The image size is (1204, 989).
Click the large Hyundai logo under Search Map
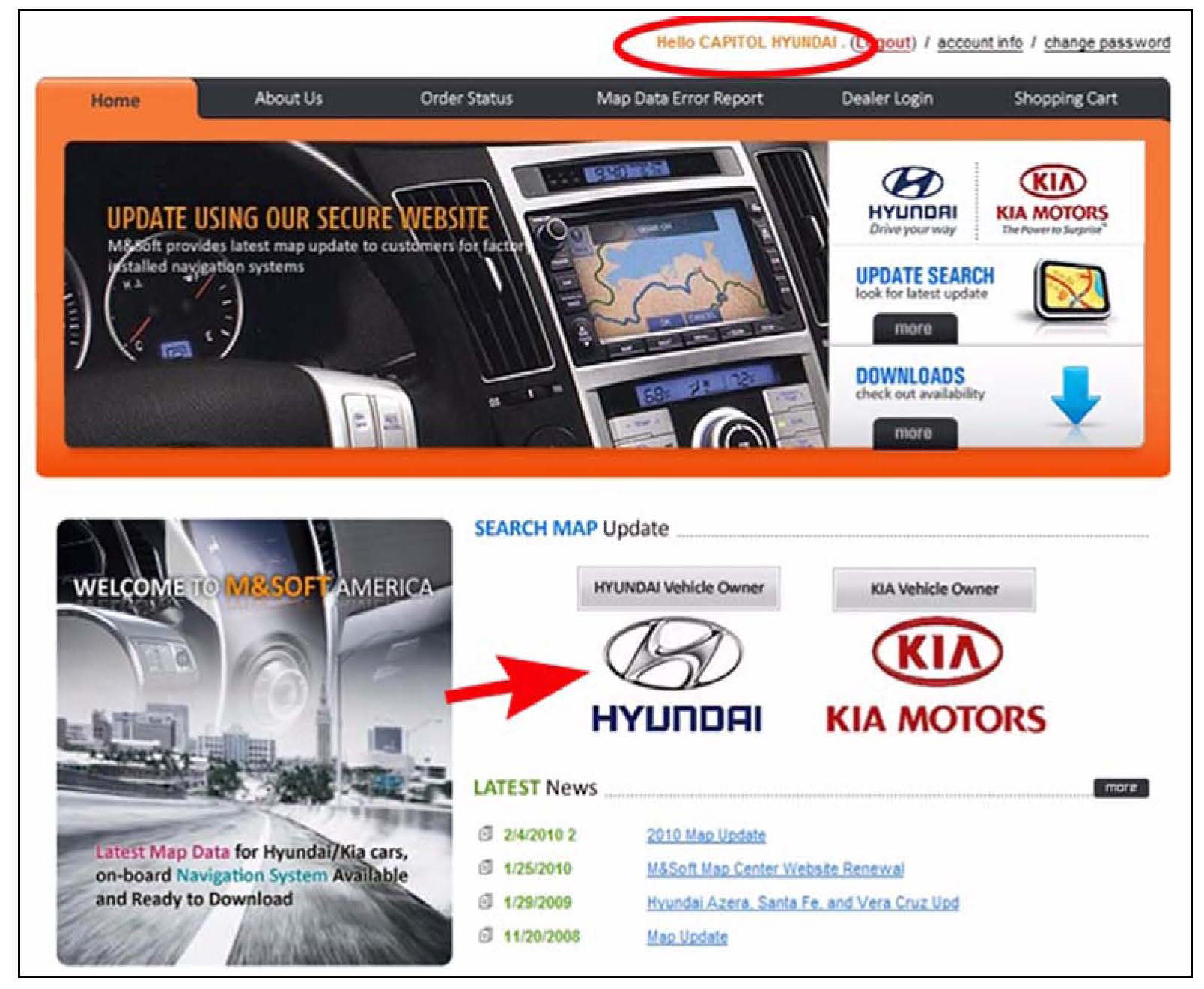coord(676,675)
